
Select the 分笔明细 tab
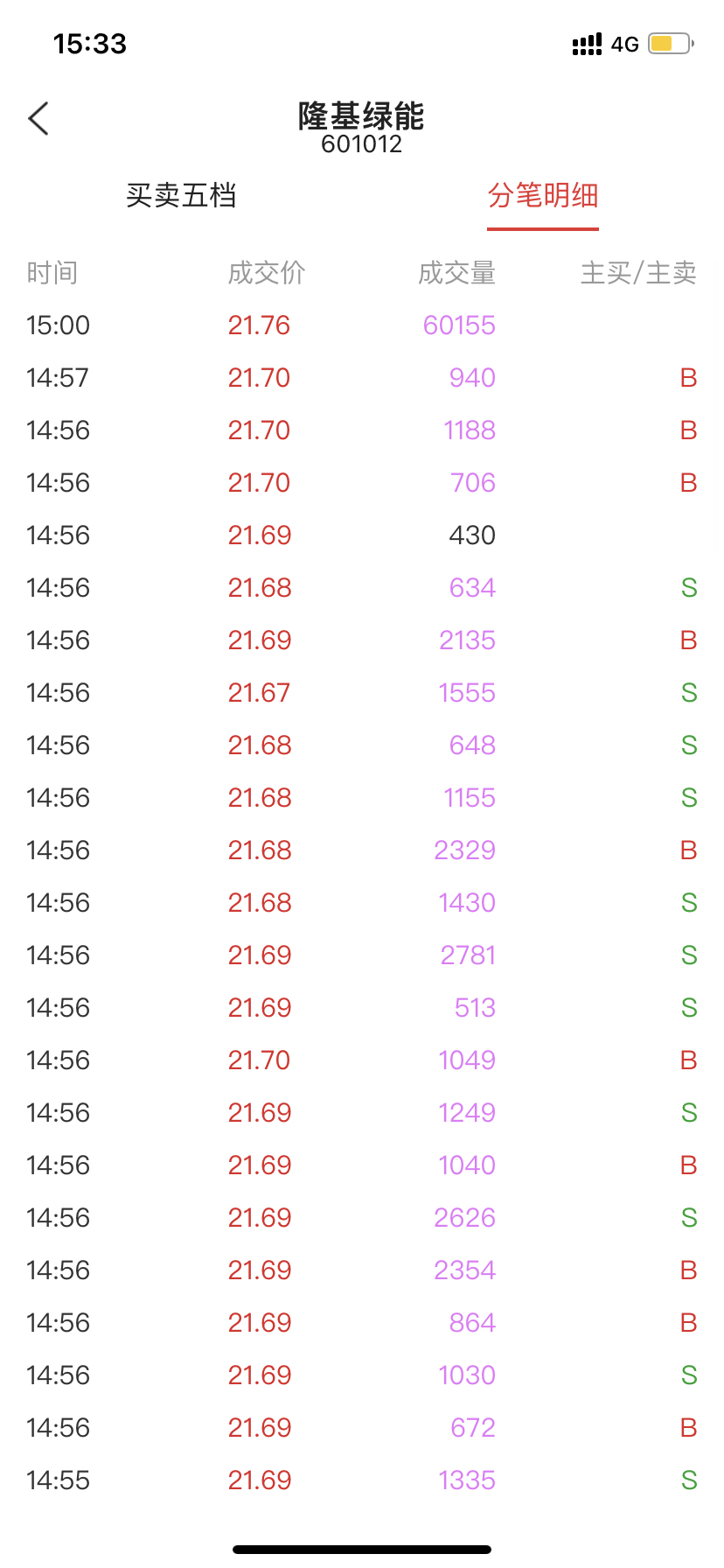pyautogui.click(x=542, y=195)
